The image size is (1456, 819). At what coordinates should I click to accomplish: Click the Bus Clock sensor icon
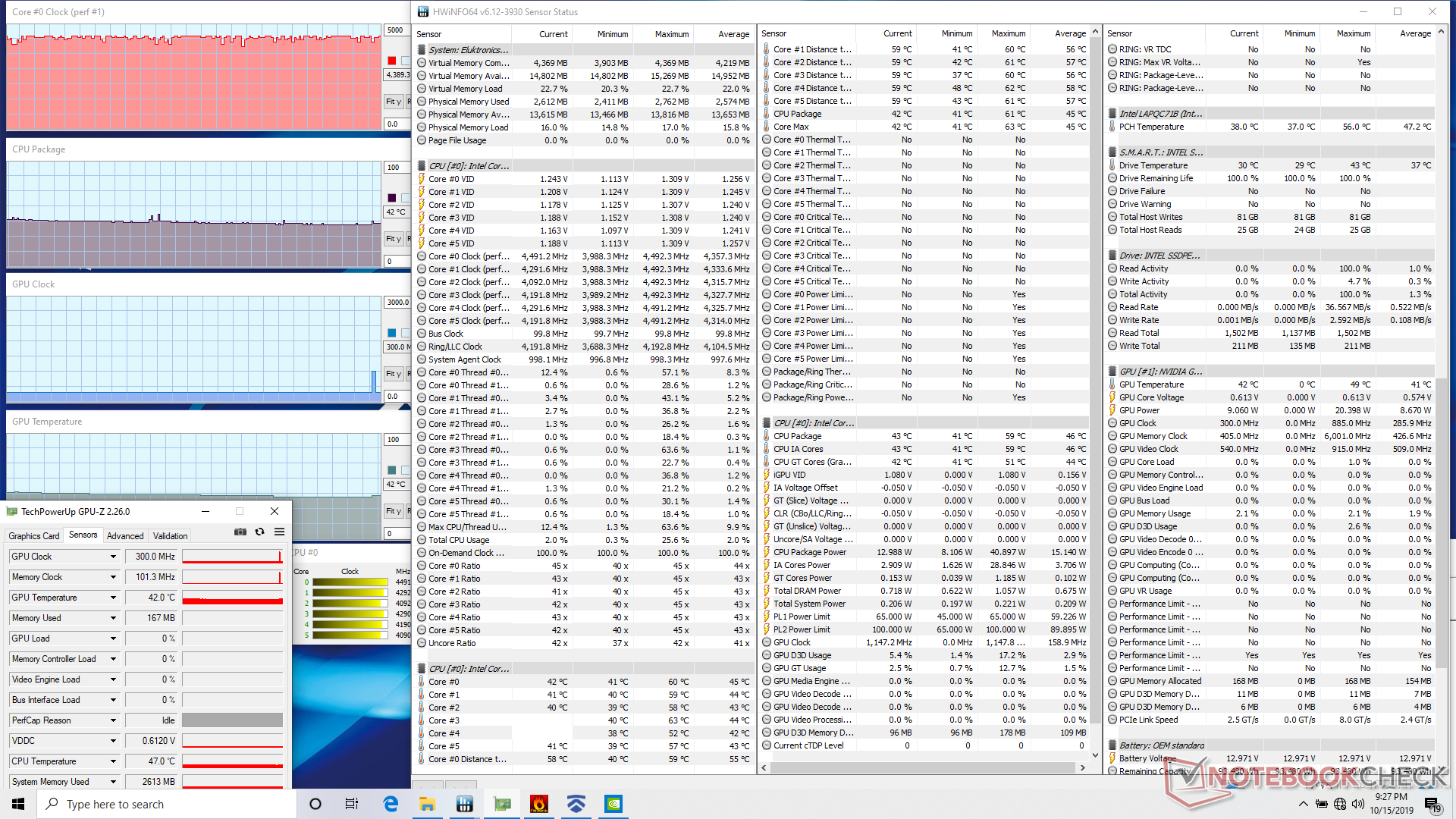point(422,334)
